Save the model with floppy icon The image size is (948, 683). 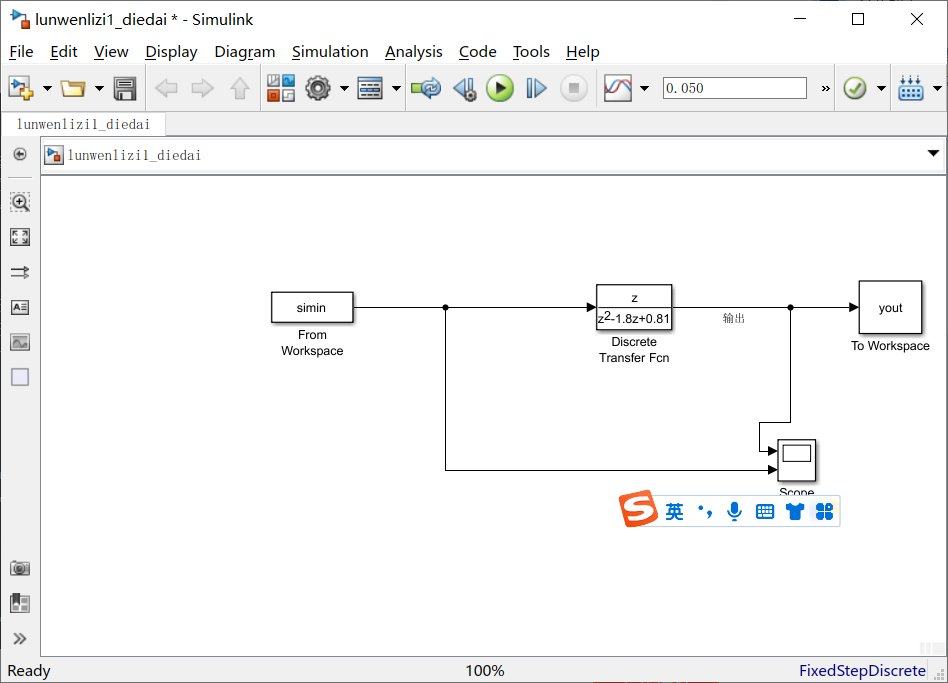pyautogui.click(x=125, y=88)
